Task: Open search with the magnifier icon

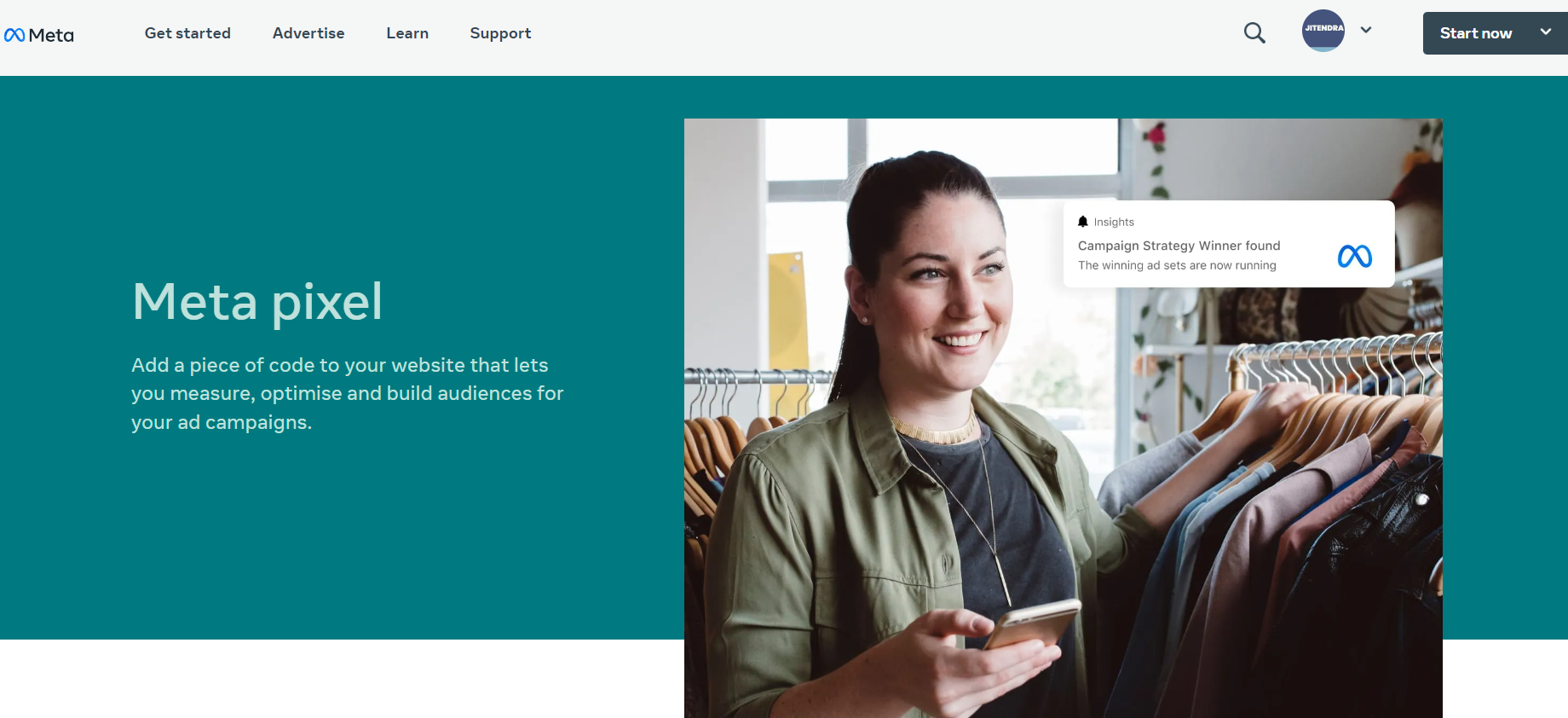Action: click(x=1254, y=33)
